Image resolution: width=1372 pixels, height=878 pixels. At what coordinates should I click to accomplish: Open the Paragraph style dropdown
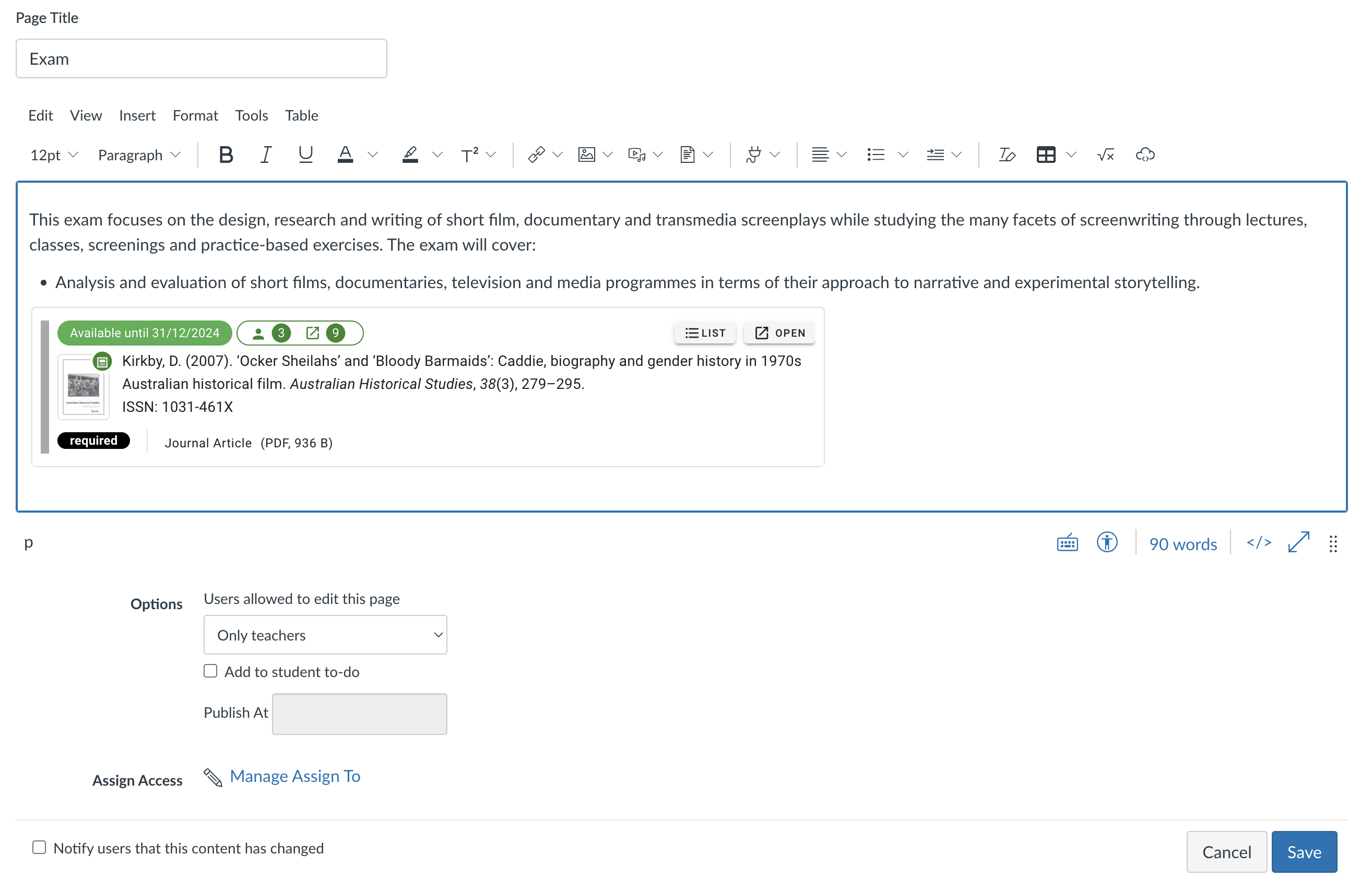click(x=138, y=154)
